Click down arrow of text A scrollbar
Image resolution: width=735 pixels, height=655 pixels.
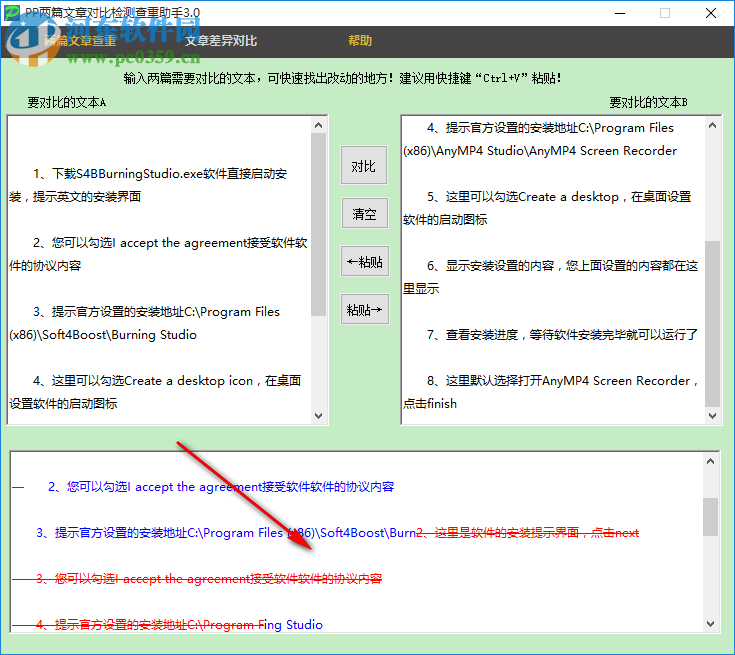pyautogui.click(x=319, y=415)
